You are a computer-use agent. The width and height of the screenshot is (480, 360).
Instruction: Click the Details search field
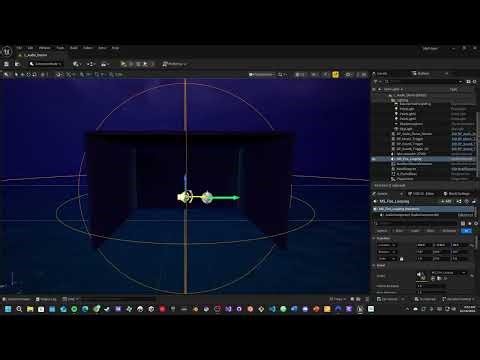(x=417, y=223)
